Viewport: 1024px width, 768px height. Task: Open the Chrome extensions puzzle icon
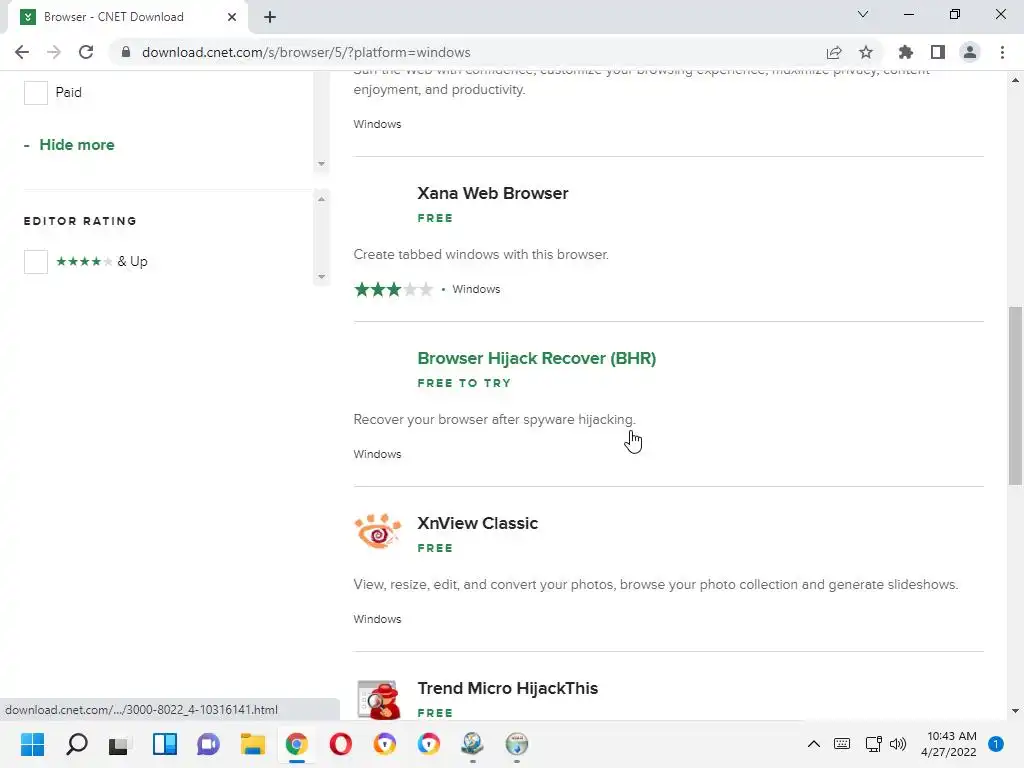(906, 52)
